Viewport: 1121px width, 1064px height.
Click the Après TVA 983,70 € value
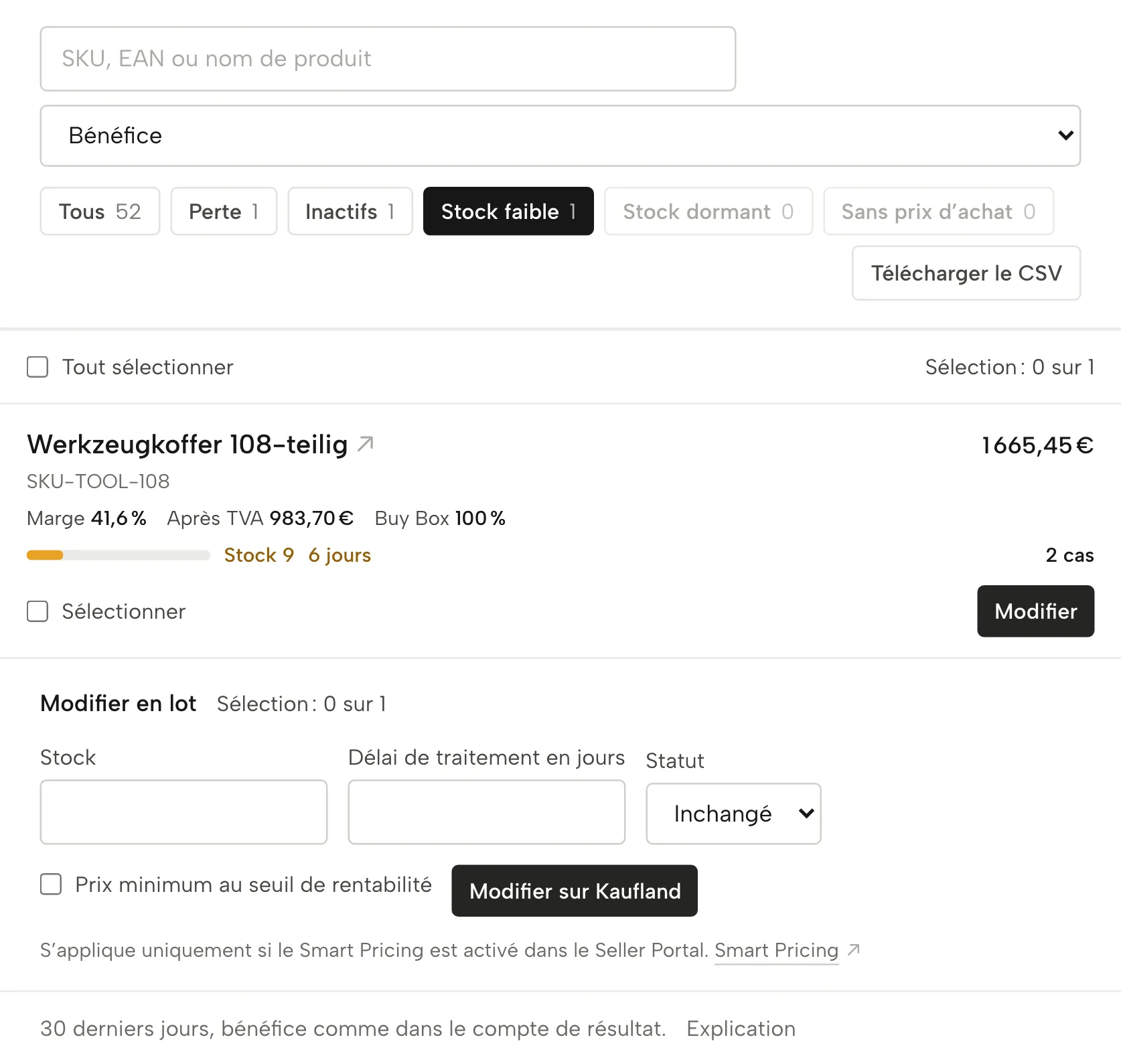click(260, 518)
